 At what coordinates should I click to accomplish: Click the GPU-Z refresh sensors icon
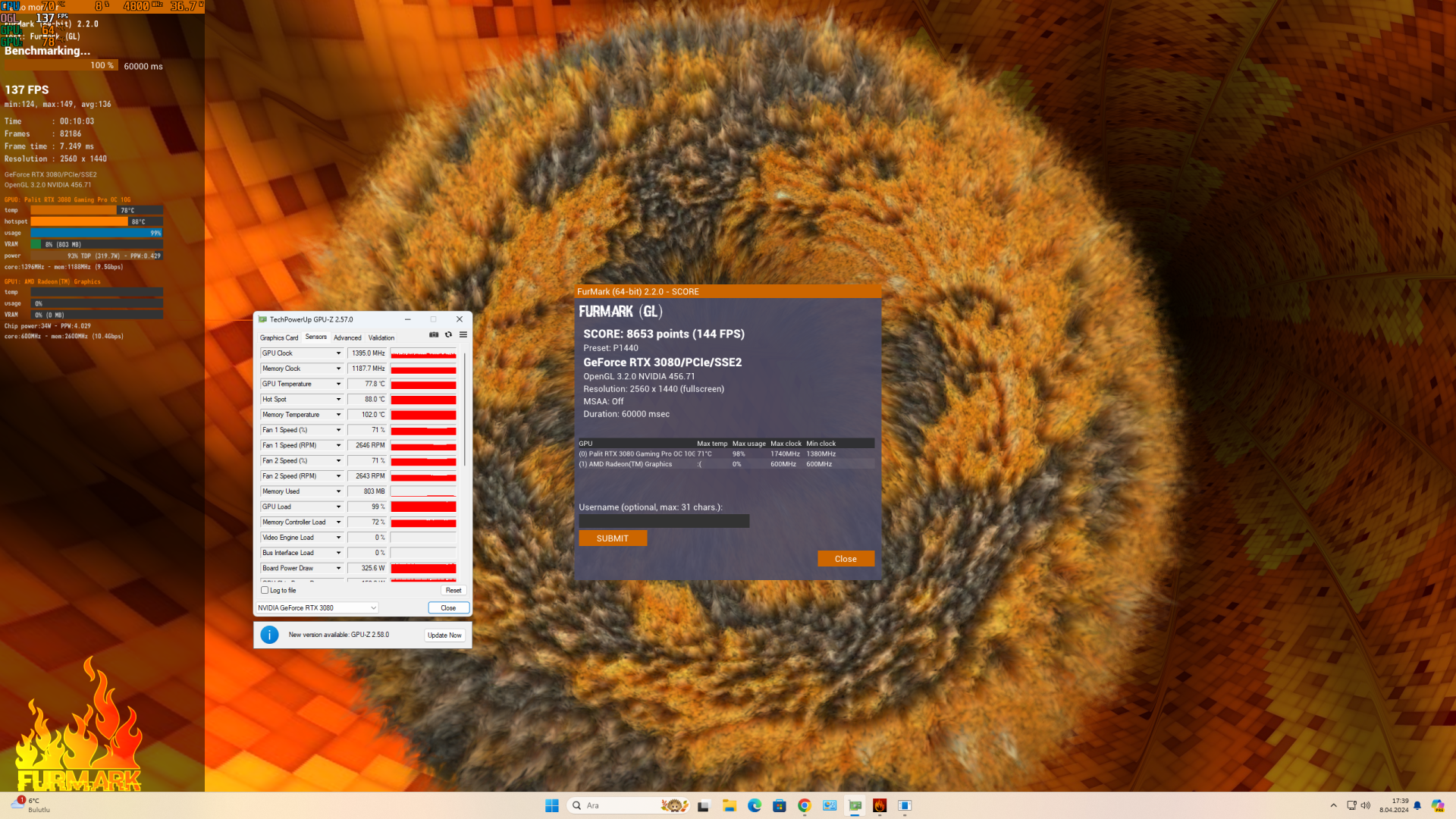448,334
